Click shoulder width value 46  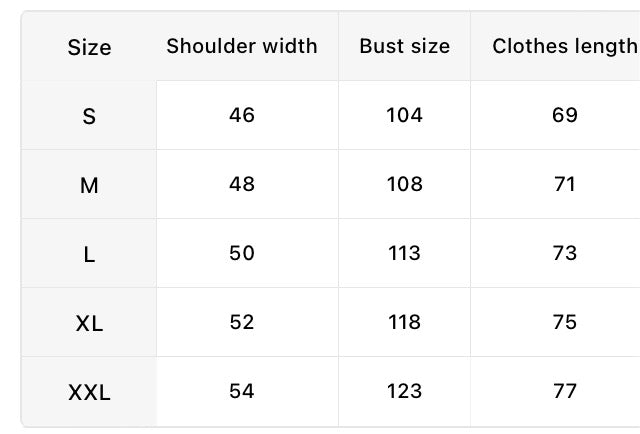[242, 115]
